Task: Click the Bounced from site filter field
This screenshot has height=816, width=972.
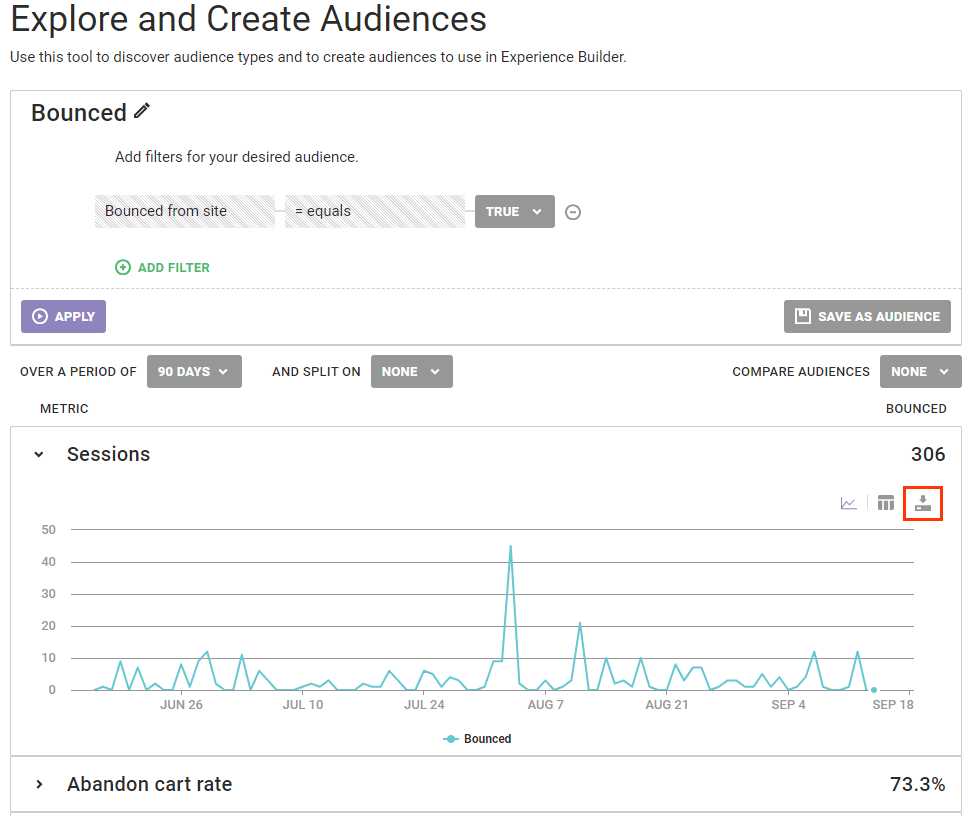Action: click(x=185, y=212)
